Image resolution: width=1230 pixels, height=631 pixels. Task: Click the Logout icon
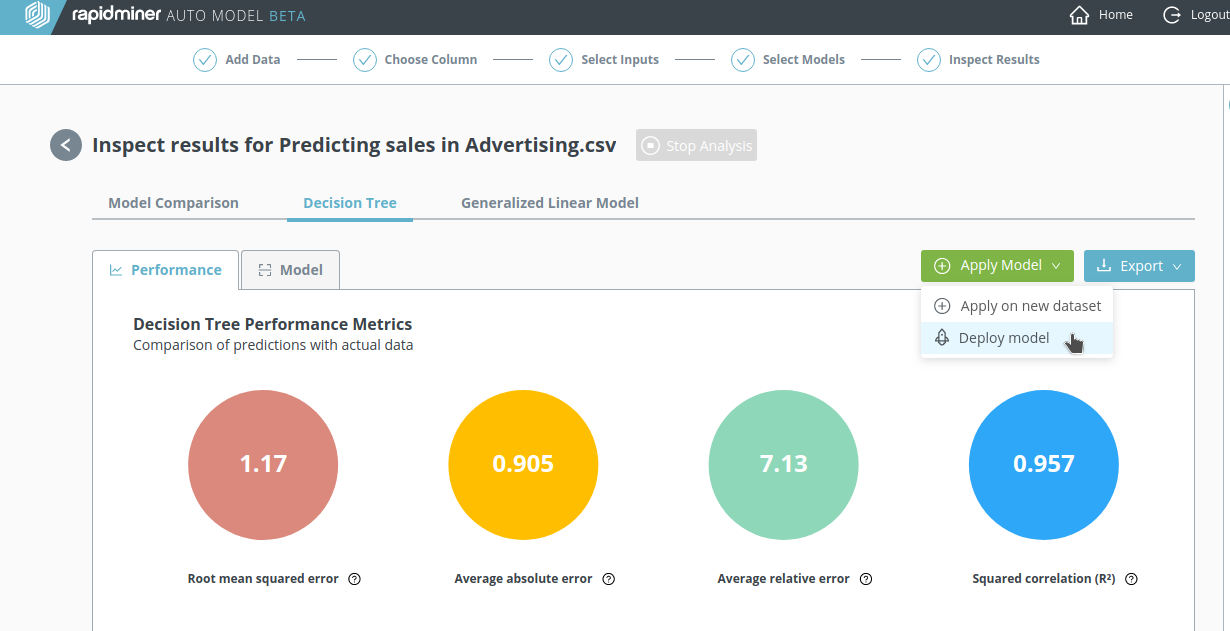1172,15
